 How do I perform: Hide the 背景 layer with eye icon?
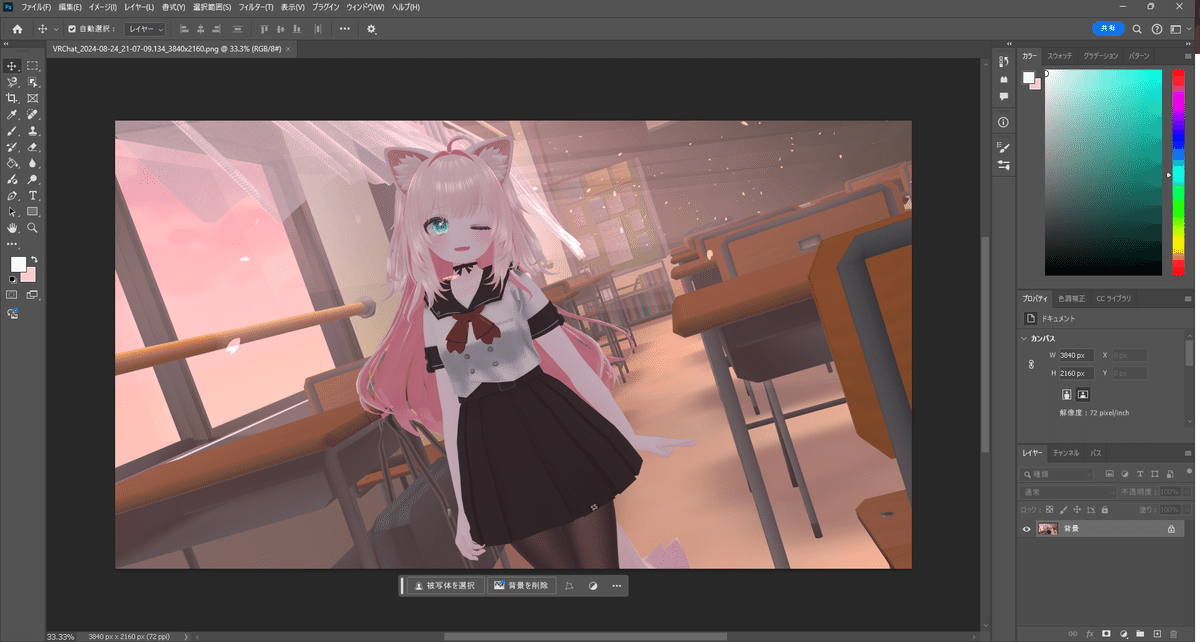pos(1027,529)
